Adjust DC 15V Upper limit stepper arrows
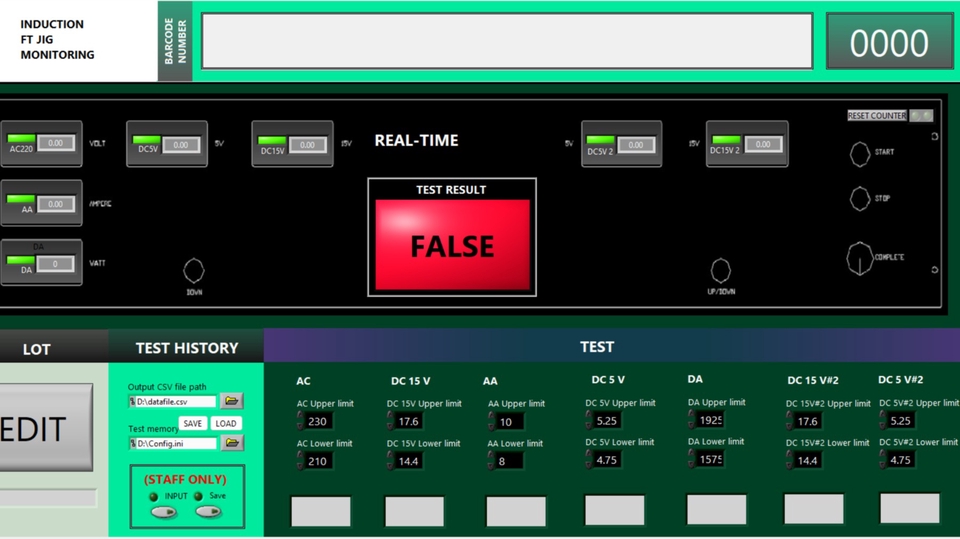The width and height of the screenshot is (960, 539). [x=390, y=420]
